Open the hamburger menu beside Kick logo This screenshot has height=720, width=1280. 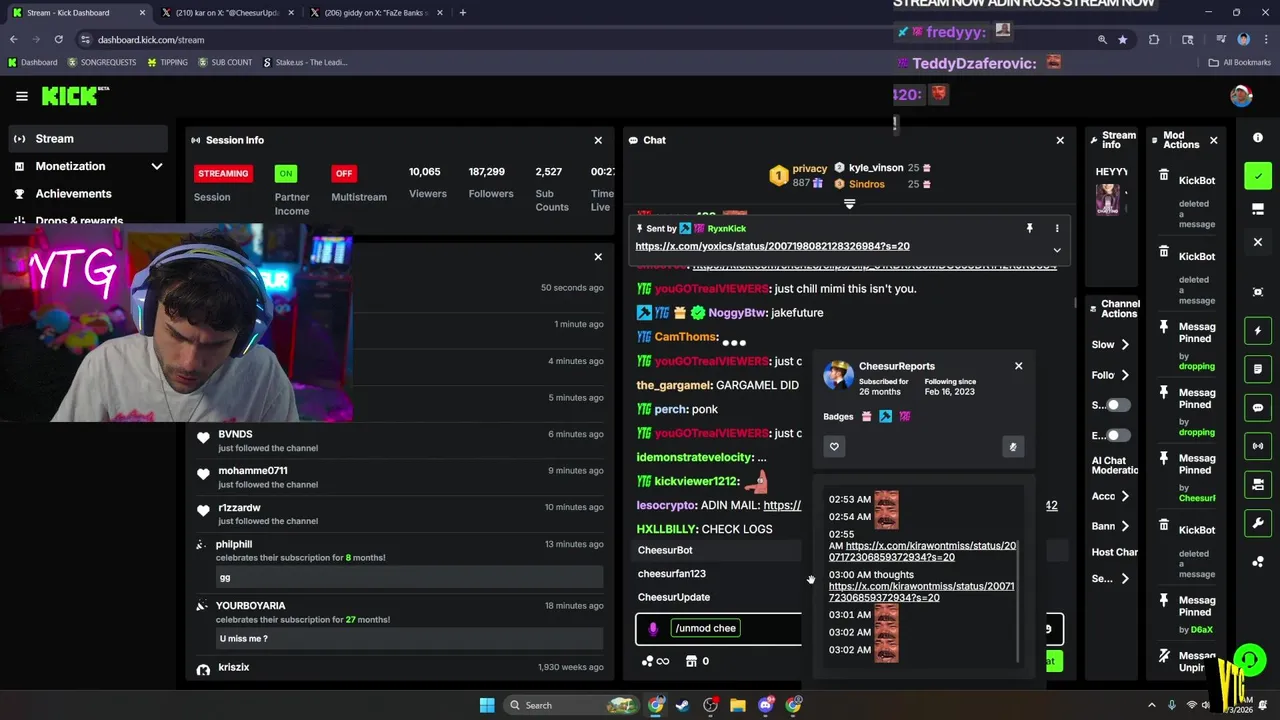pos(22,96)
